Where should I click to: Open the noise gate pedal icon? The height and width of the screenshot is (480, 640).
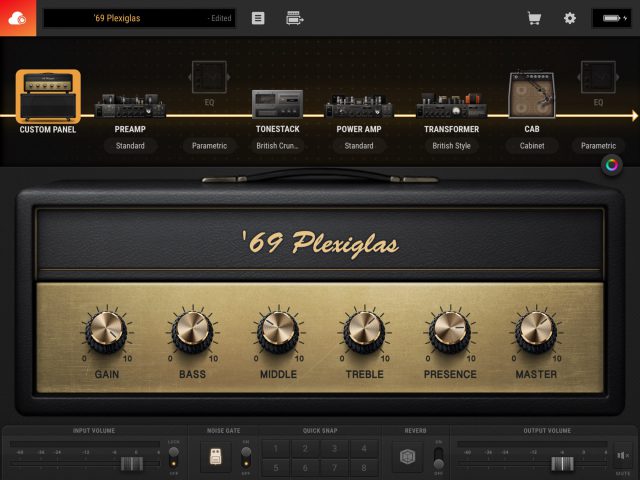(216, 457)
